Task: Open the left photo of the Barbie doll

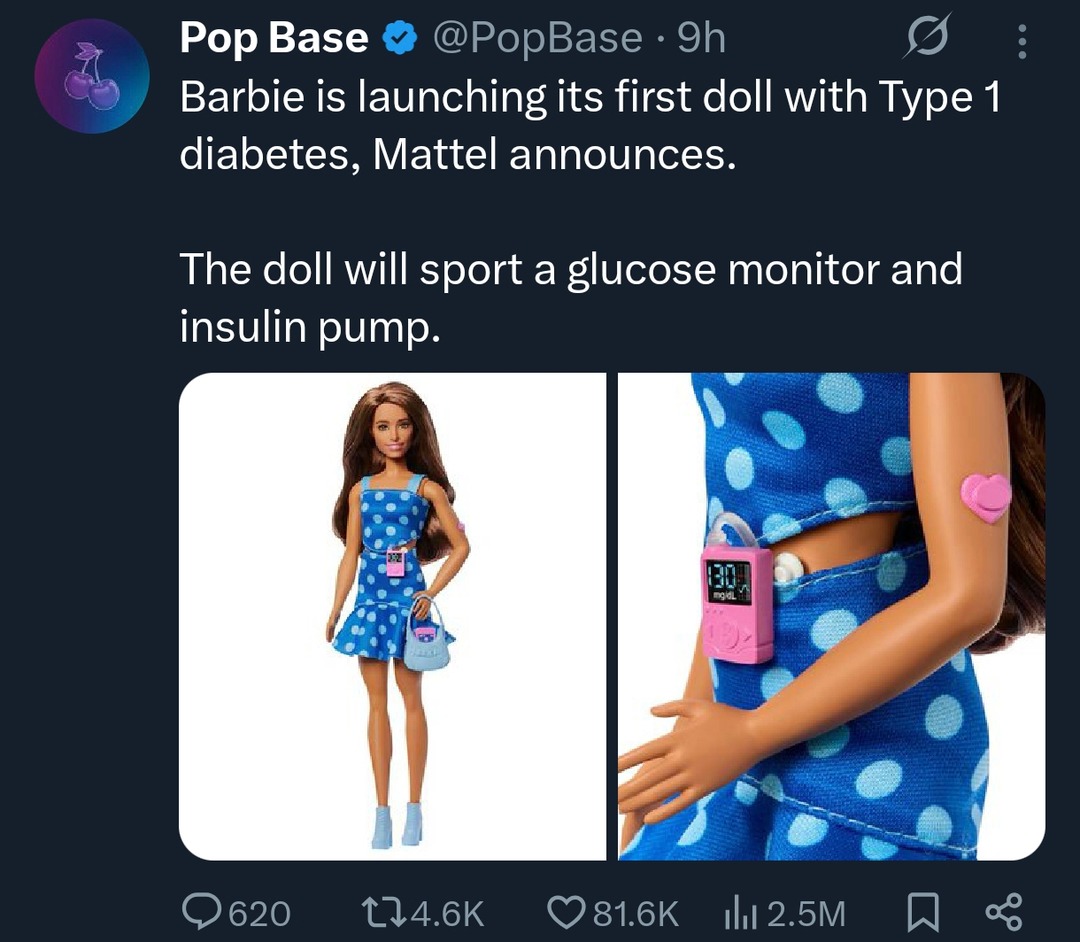Action: (392, 615)
